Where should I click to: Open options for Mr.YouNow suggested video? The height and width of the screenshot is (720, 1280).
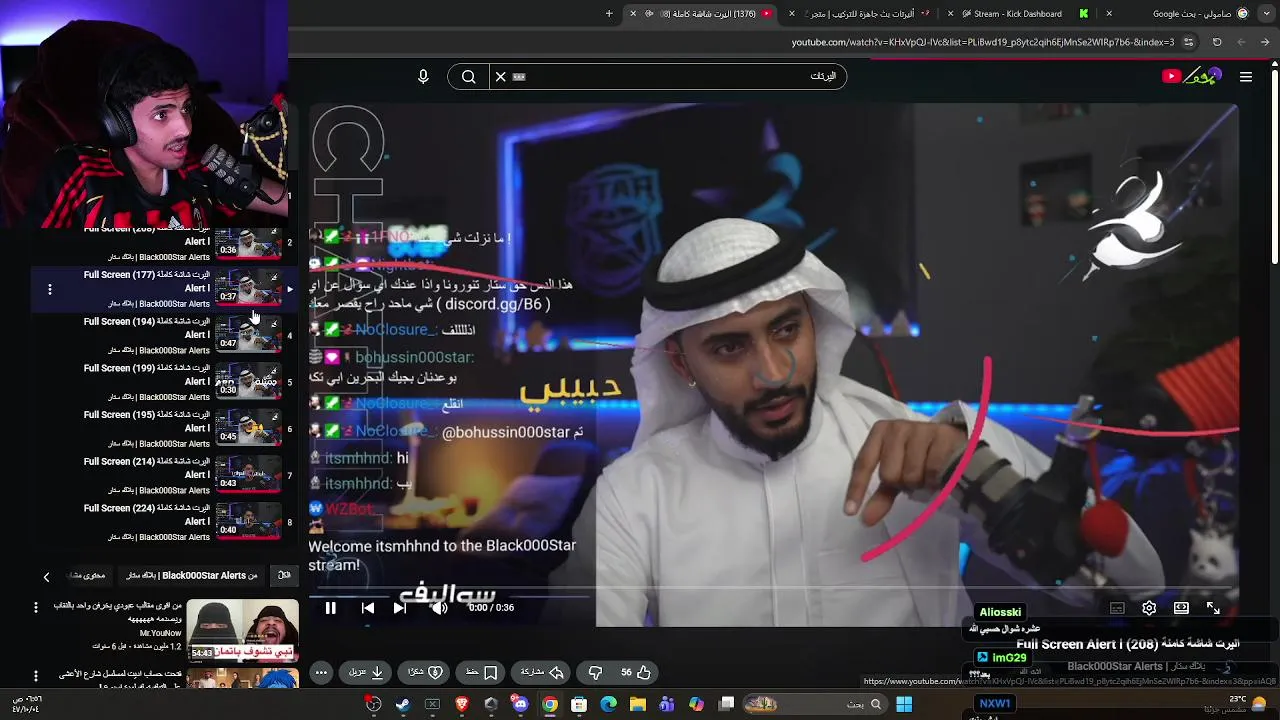click(36, 607)
